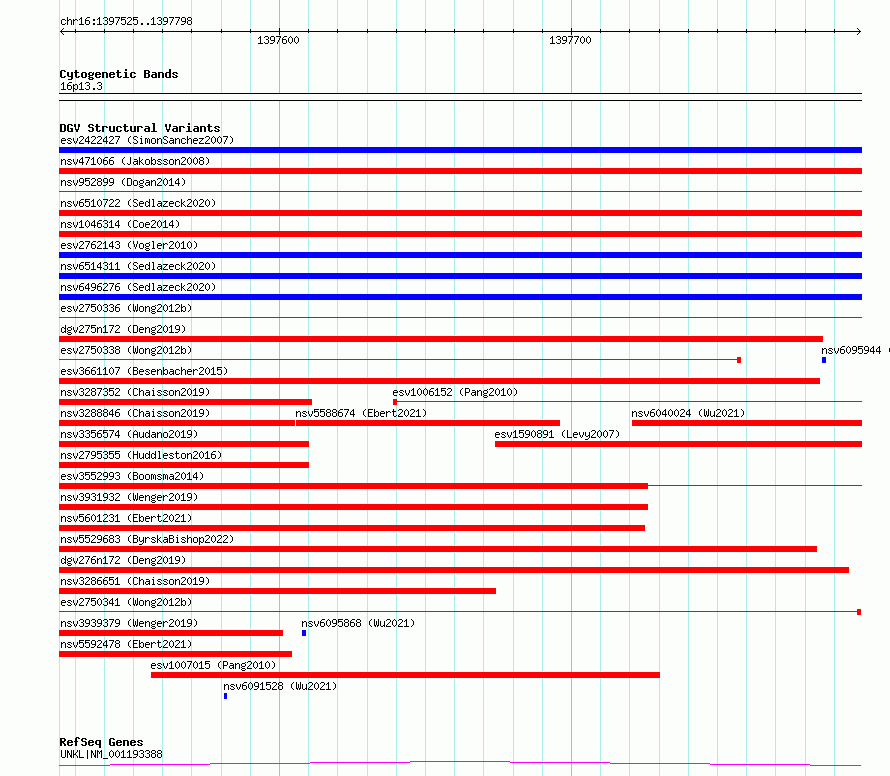Select nsv3286651 (Chaisson2019) label
890x776 pixels.
[135, 581]
